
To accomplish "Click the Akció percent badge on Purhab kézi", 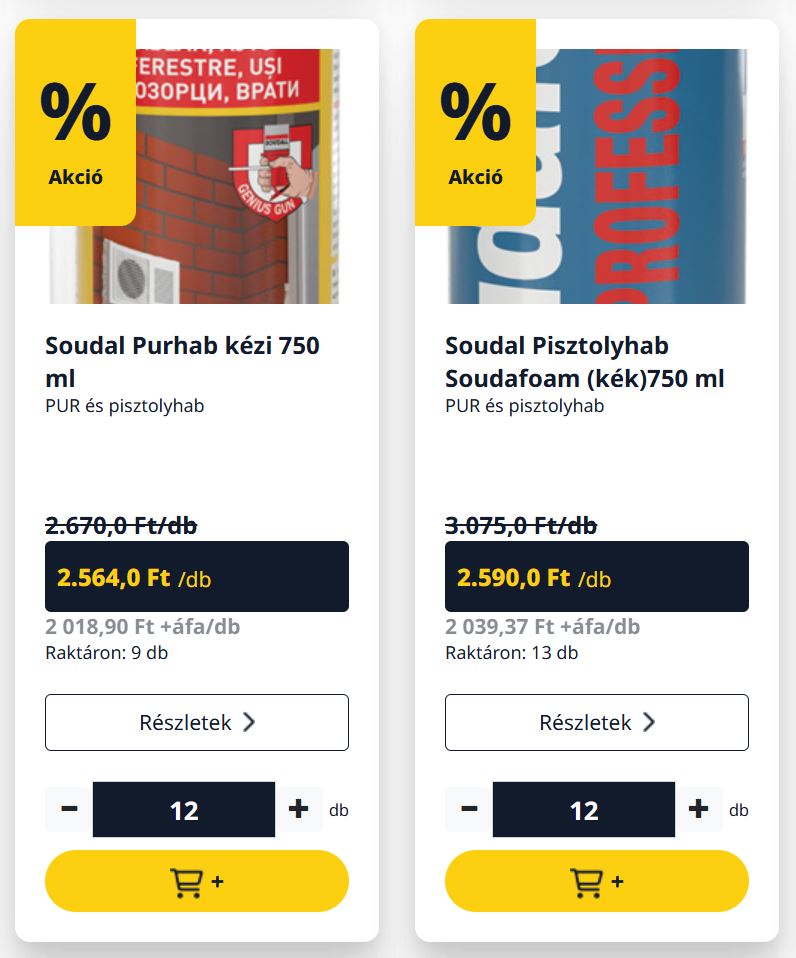I will pyautogui.click(x=75, y=122).
